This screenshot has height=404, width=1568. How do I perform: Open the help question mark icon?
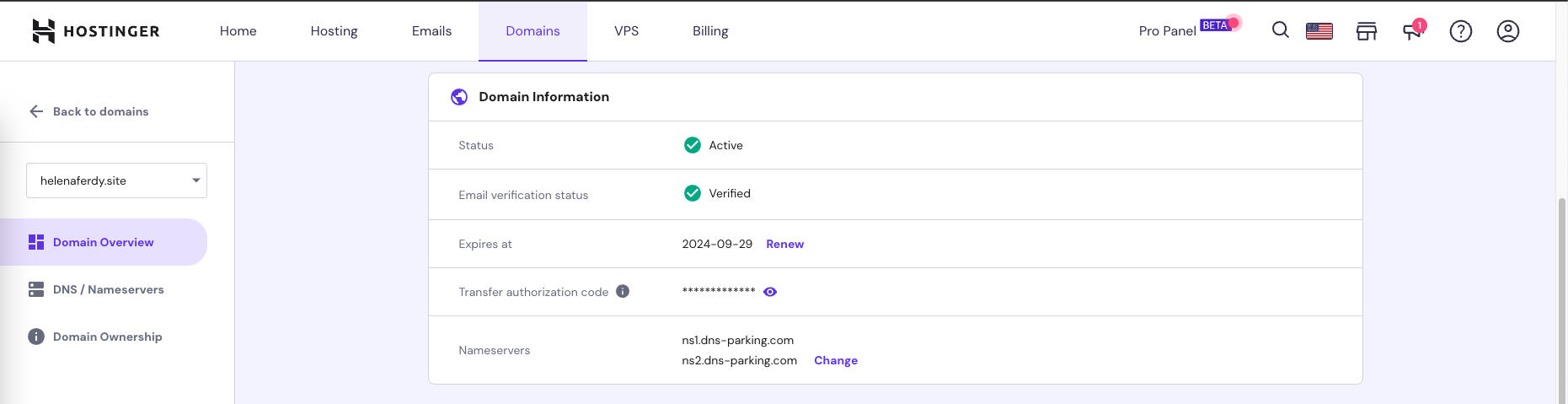[1460, 31]
